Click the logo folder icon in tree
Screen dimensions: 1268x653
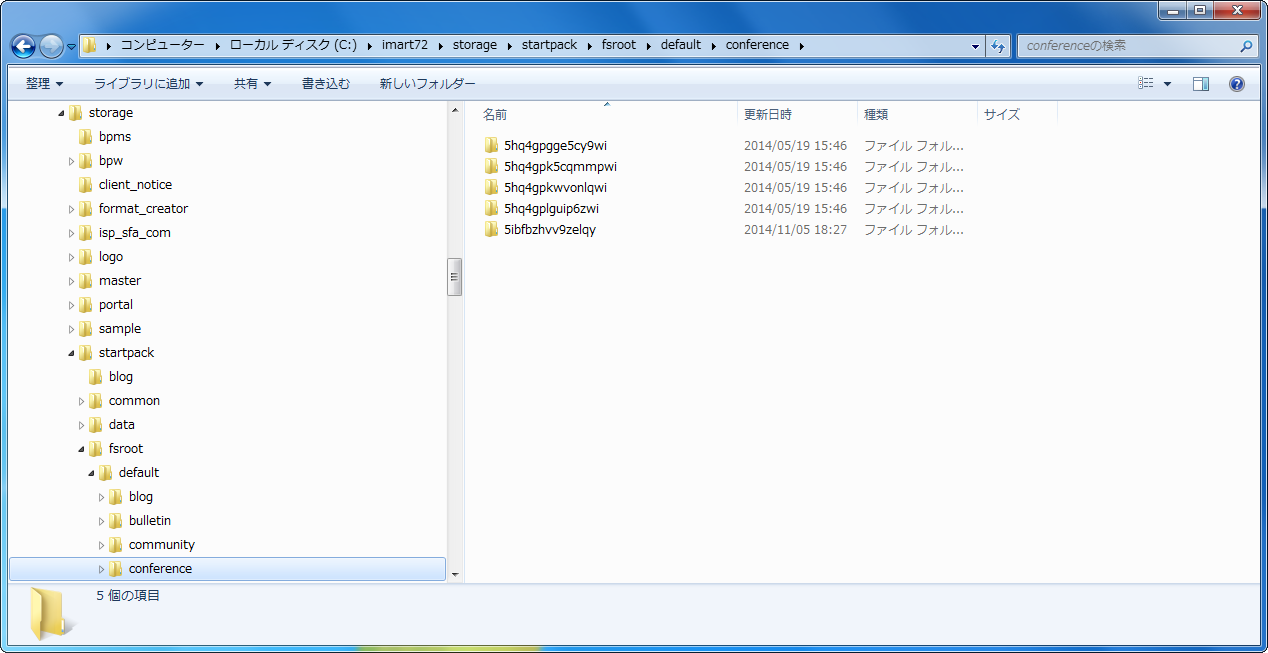click(86, 257)
